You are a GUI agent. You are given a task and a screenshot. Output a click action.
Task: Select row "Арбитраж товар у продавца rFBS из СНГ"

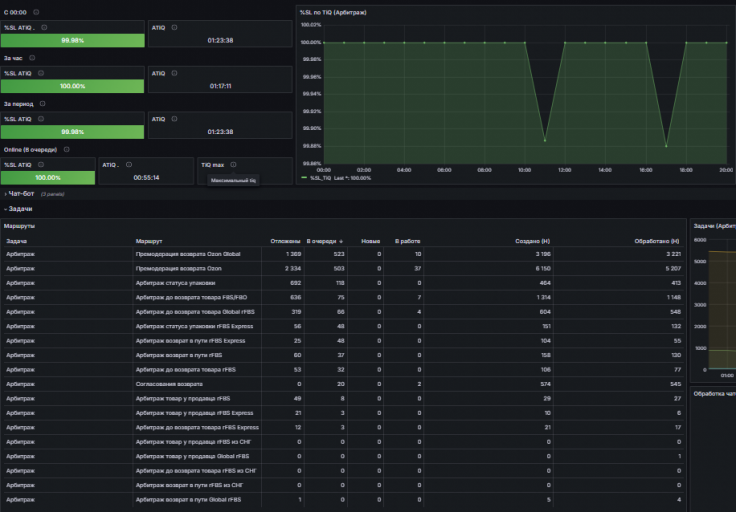(343, 442)
